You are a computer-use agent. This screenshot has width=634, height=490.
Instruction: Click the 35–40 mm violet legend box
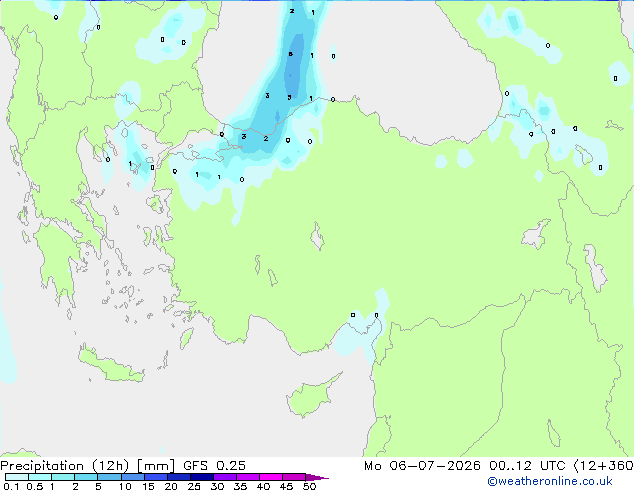tap(248, 477)
